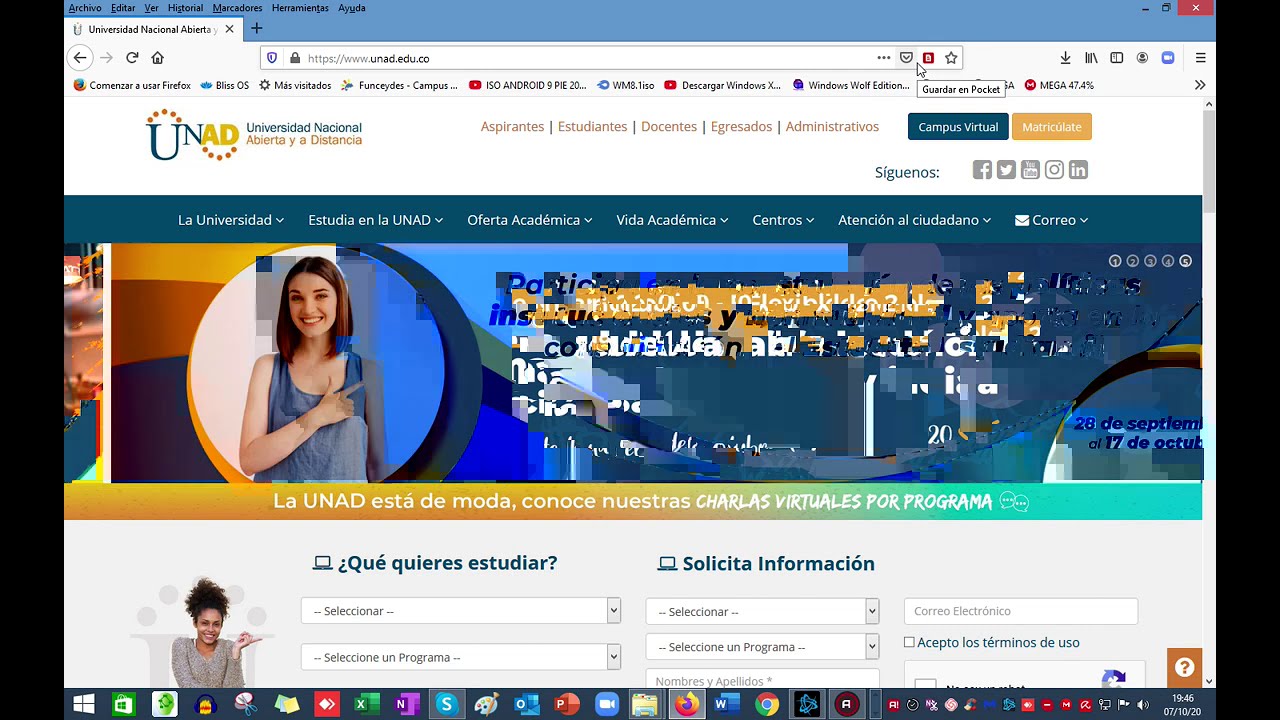The image size is (1280, 720).
Task: Open the library icon in toolbar
Action: (1092, 58)
